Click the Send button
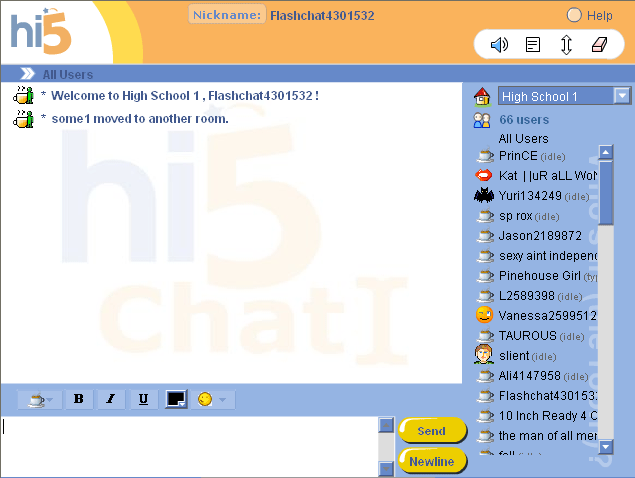The width and height of the screenshot is (635, 478). [432, 431]
